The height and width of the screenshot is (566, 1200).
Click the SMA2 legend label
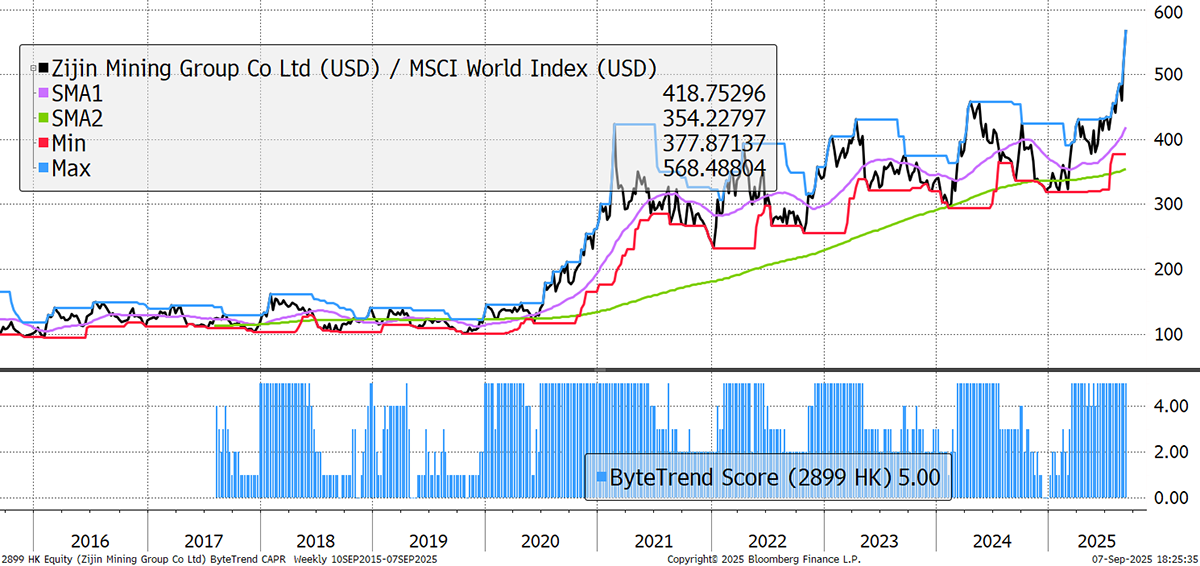coord(77,119)
